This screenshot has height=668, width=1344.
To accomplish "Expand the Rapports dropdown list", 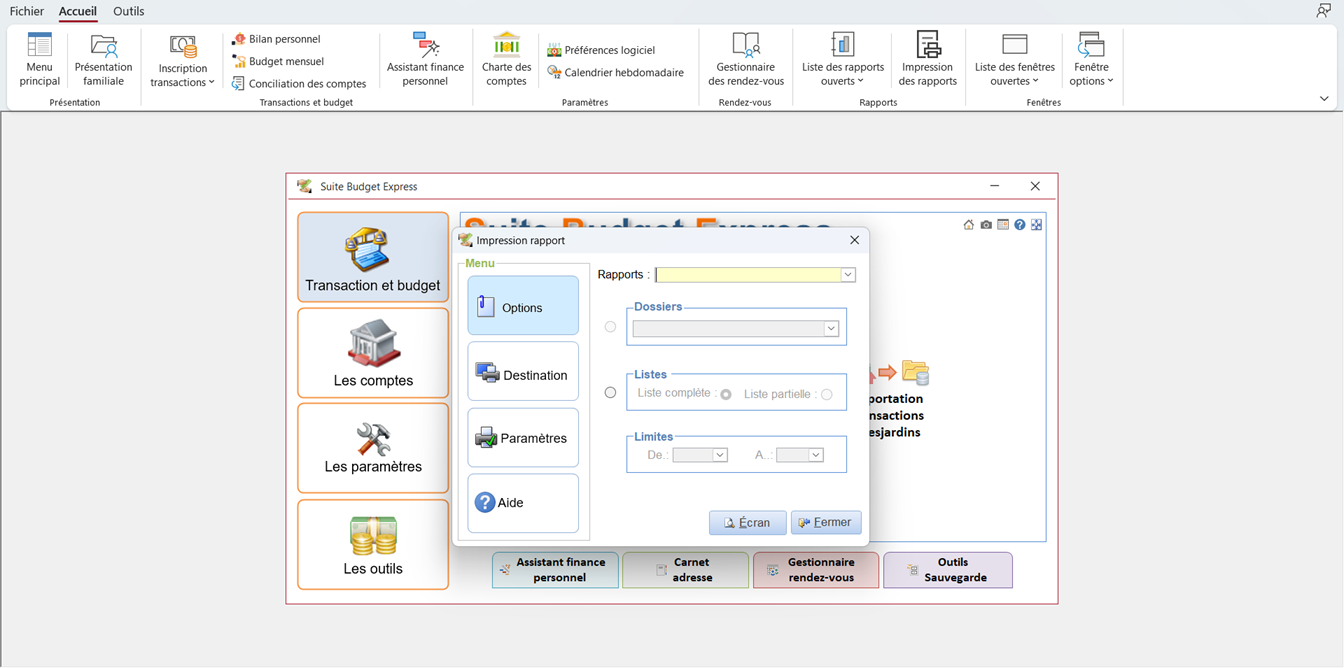I will 847,275.
